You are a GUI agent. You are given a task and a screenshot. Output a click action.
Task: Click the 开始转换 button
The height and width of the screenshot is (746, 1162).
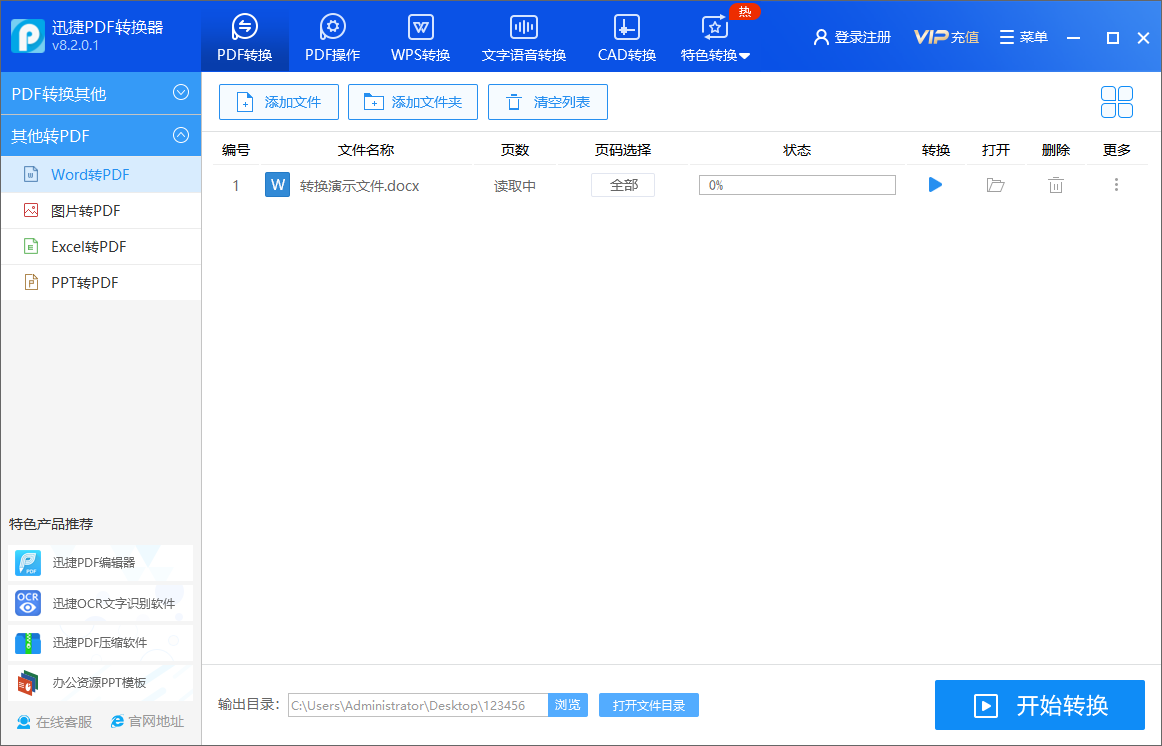tap(1040, 705)
